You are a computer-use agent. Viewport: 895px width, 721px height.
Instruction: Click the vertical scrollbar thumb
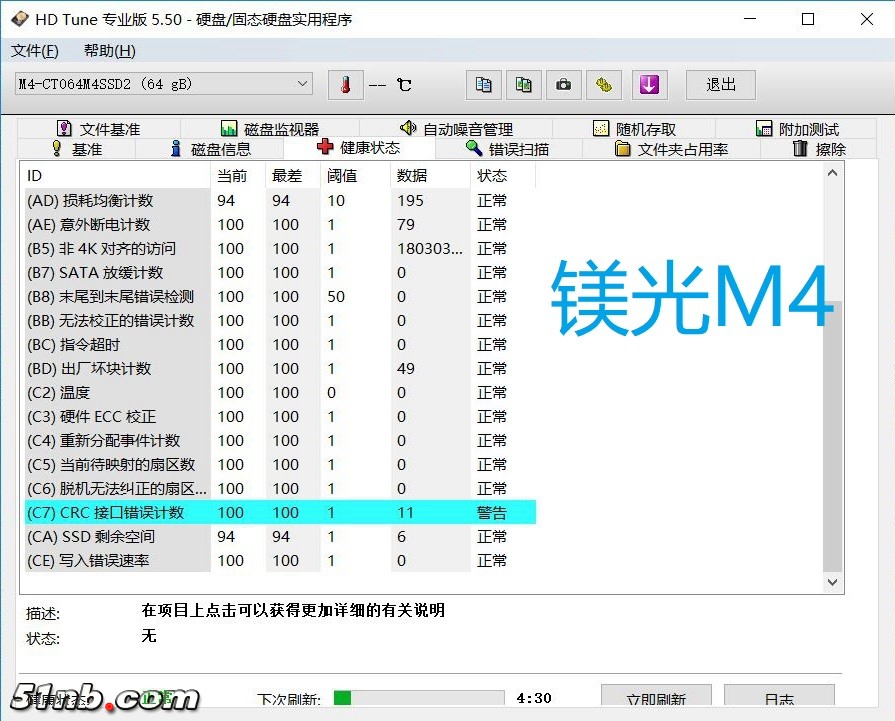pos(832,437)
